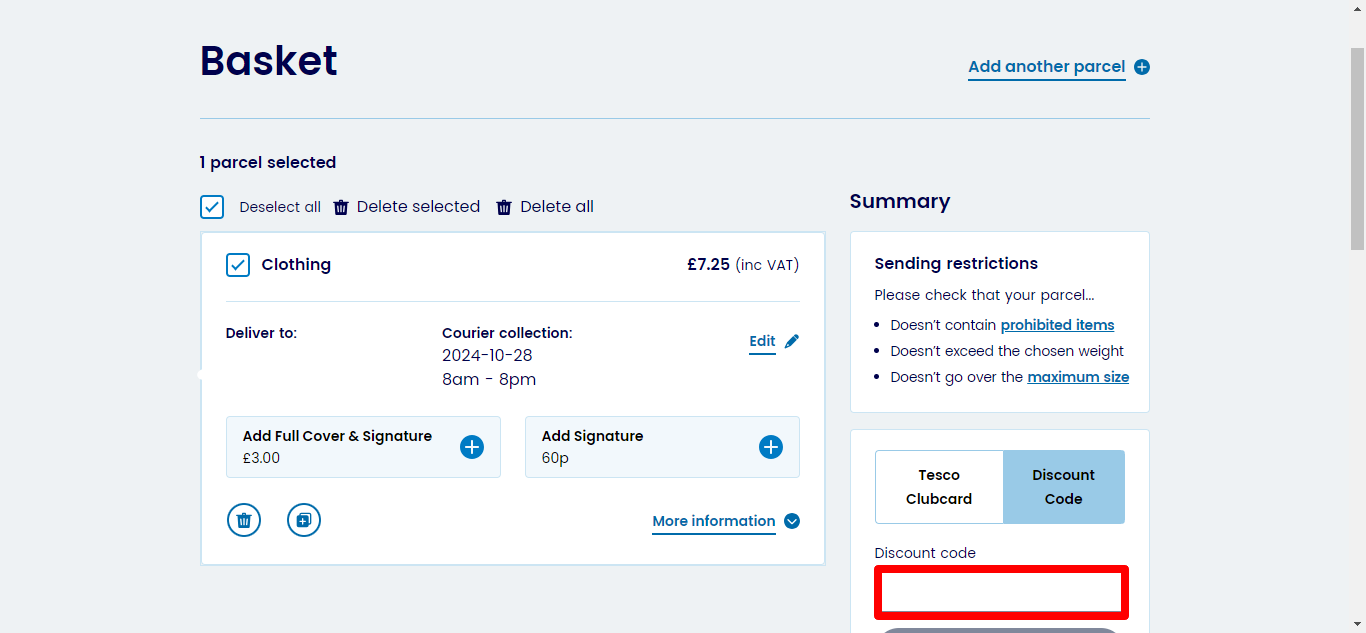1366x633 pixels.
Task: Click plus icon for Add Signature 60p
Action: pos(771,447)
